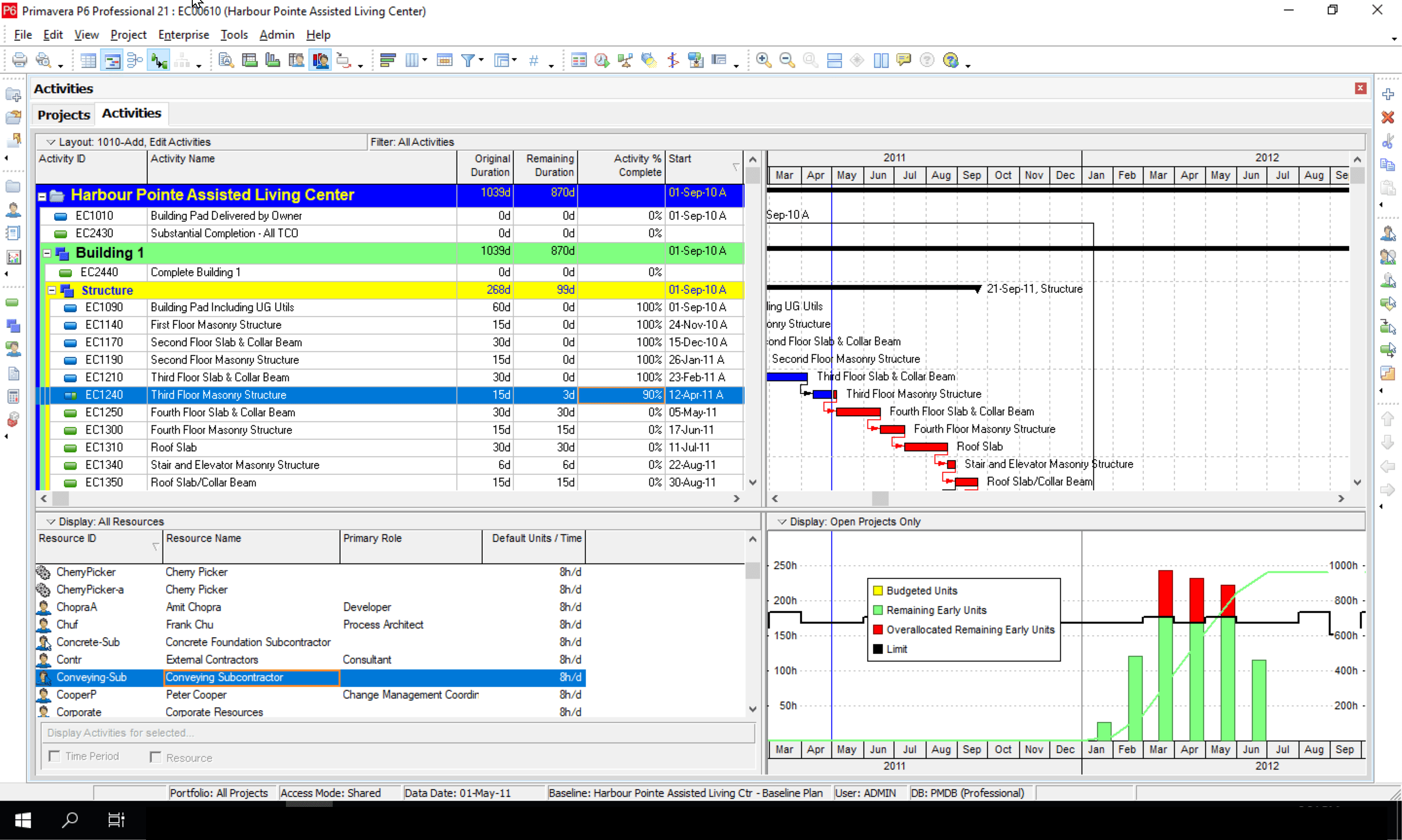Open the Admin menu
The height and width of the screenshot is (840, 1402).
277,35
